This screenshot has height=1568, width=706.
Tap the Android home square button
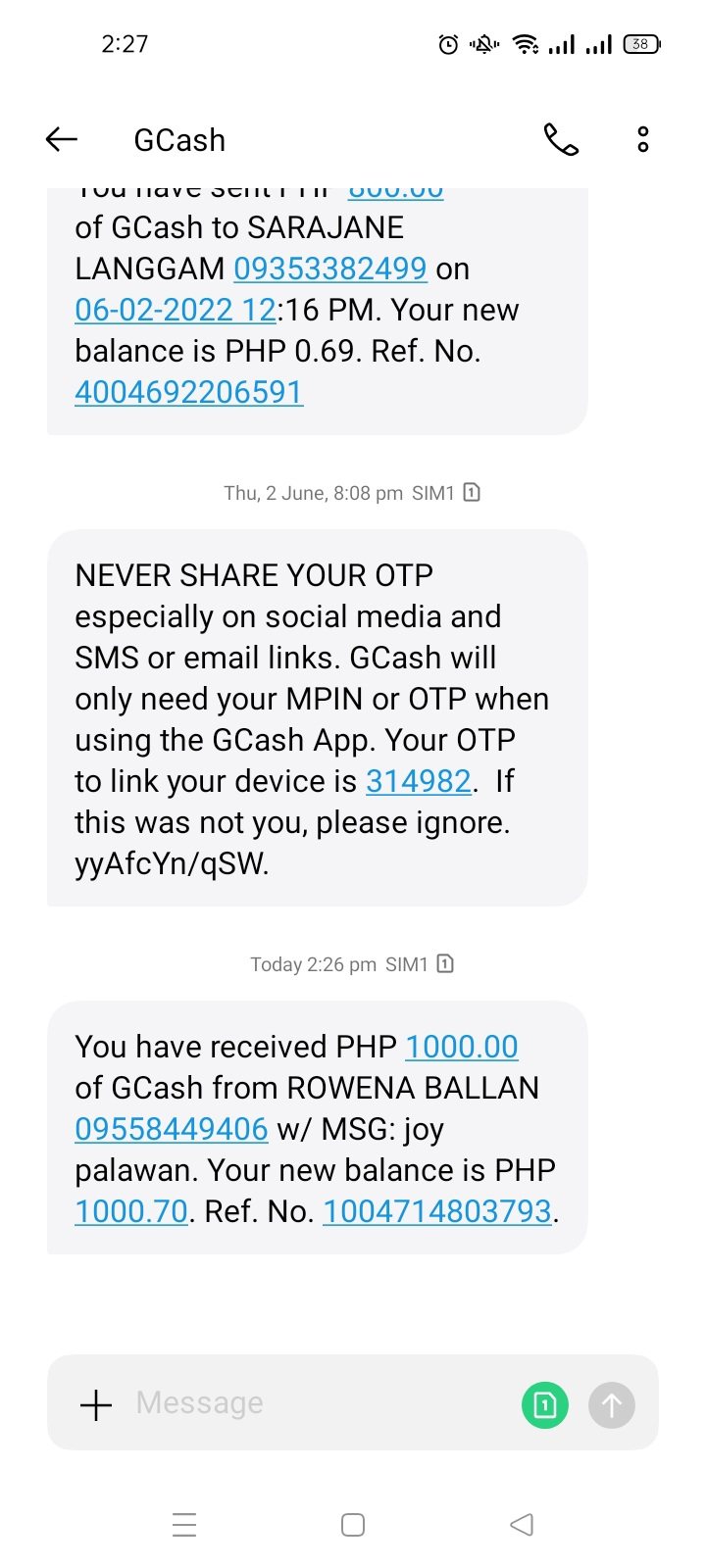[353, 1525]
